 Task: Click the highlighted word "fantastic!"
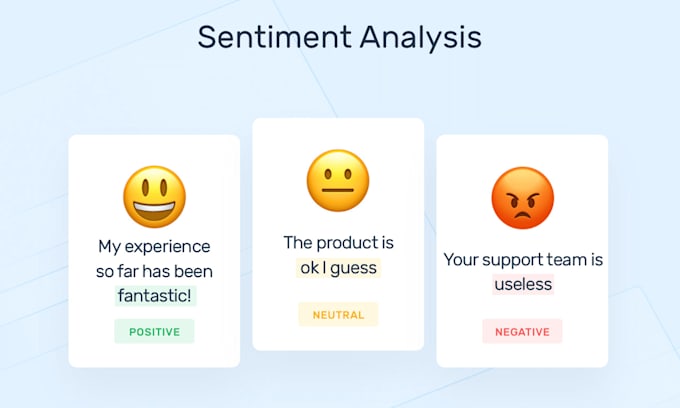click(155, 295)
